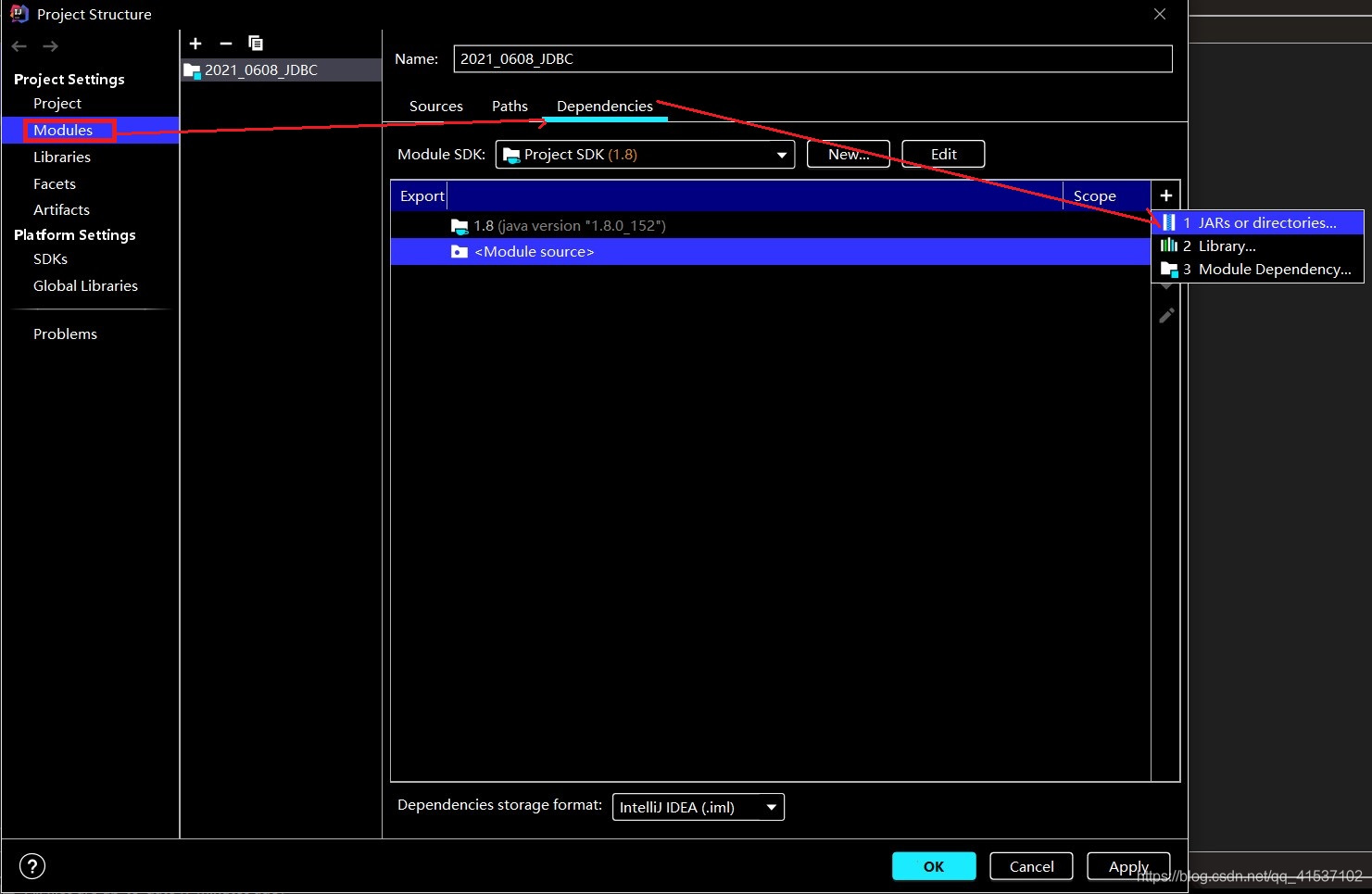The width and height of the screenshot is (1372, 894).
Task: Choose JARs or directories... from popup
Action: point(1258,222)
